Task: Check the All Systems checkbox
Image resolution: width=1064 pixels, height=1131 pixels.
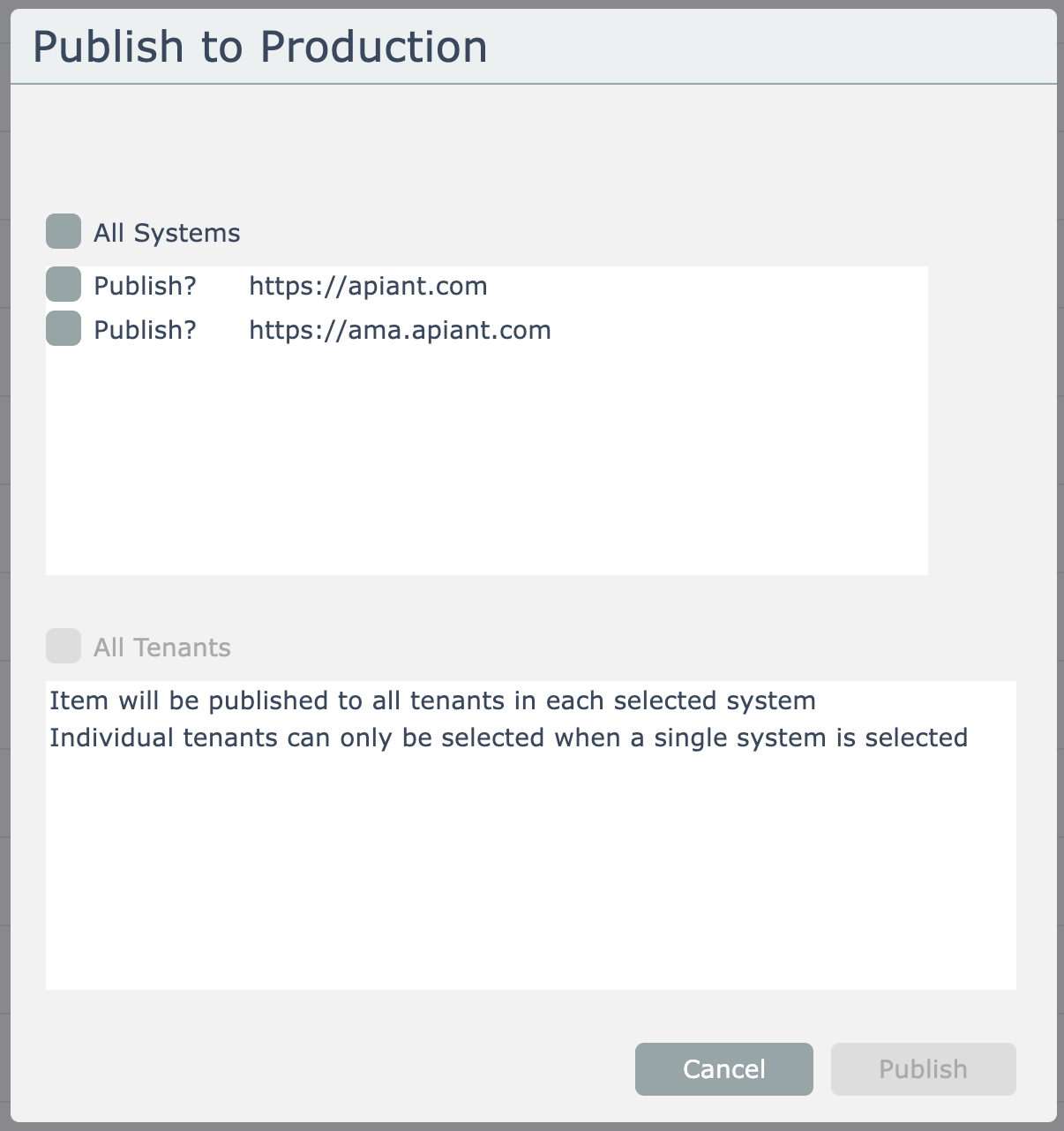Action: pyautogui.click(x=64, y=232)
